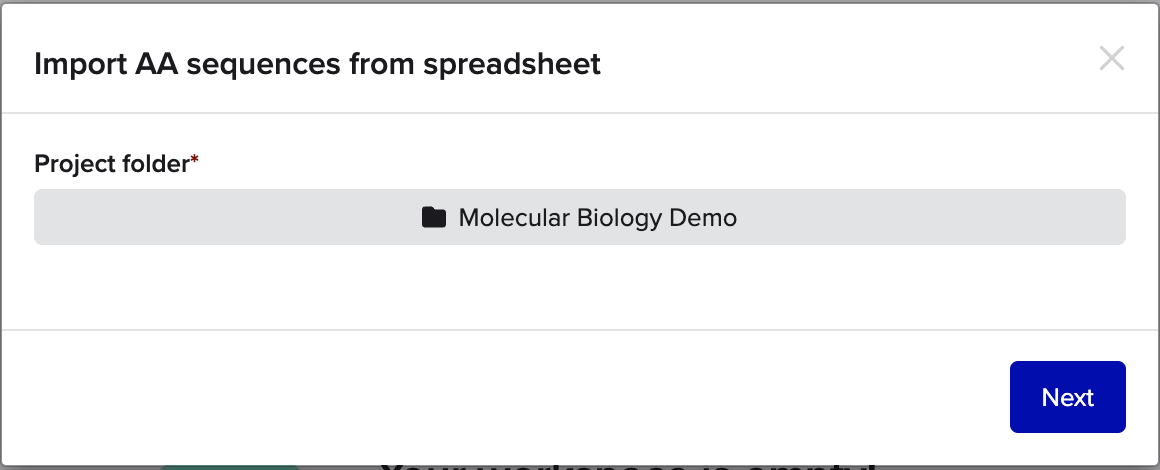Click the Project folder field label

point(111,164)
